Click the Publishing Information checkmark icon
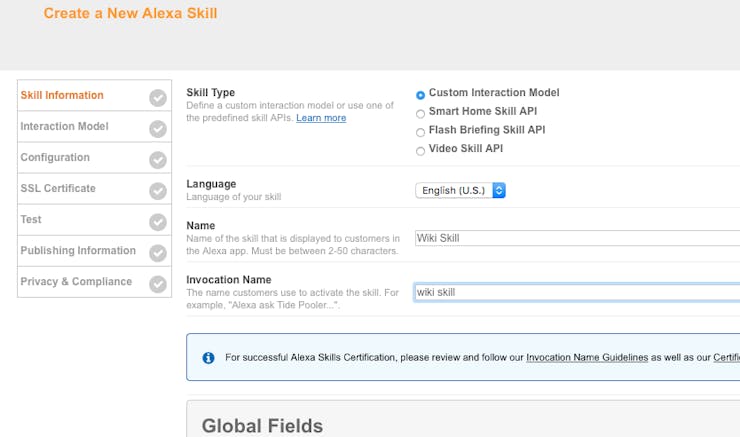Screen dimensions: 740x437 pos(158,253)
